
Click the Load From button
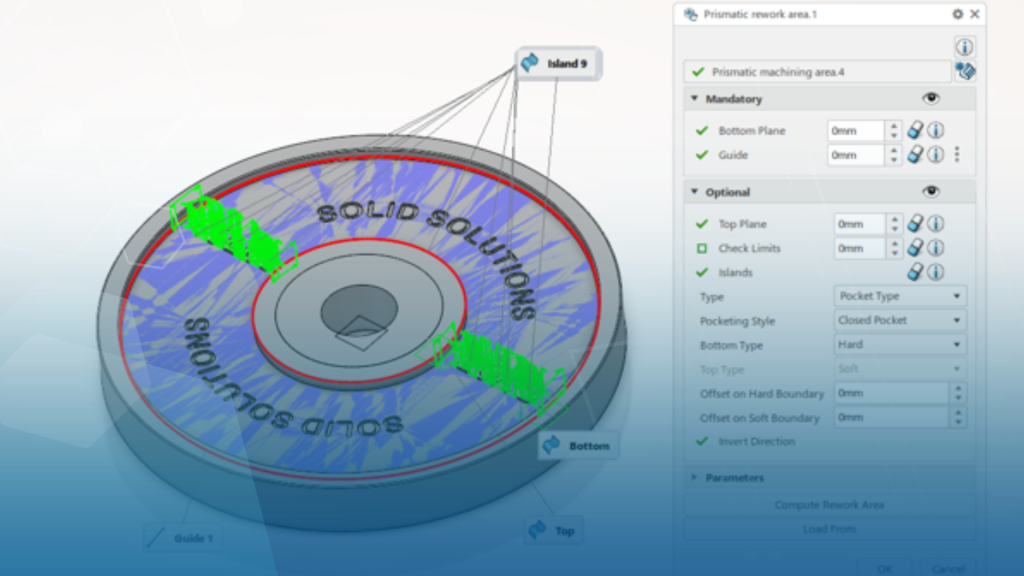pyautogui.click(x=829, y=529)
